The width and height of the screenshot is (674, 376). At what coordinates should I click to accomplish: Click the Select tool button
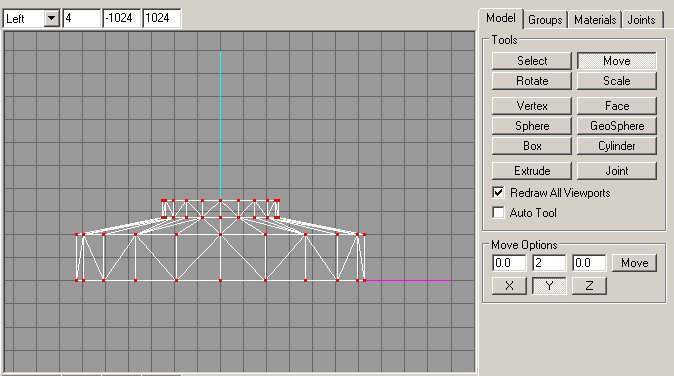(x=532, y=61)
